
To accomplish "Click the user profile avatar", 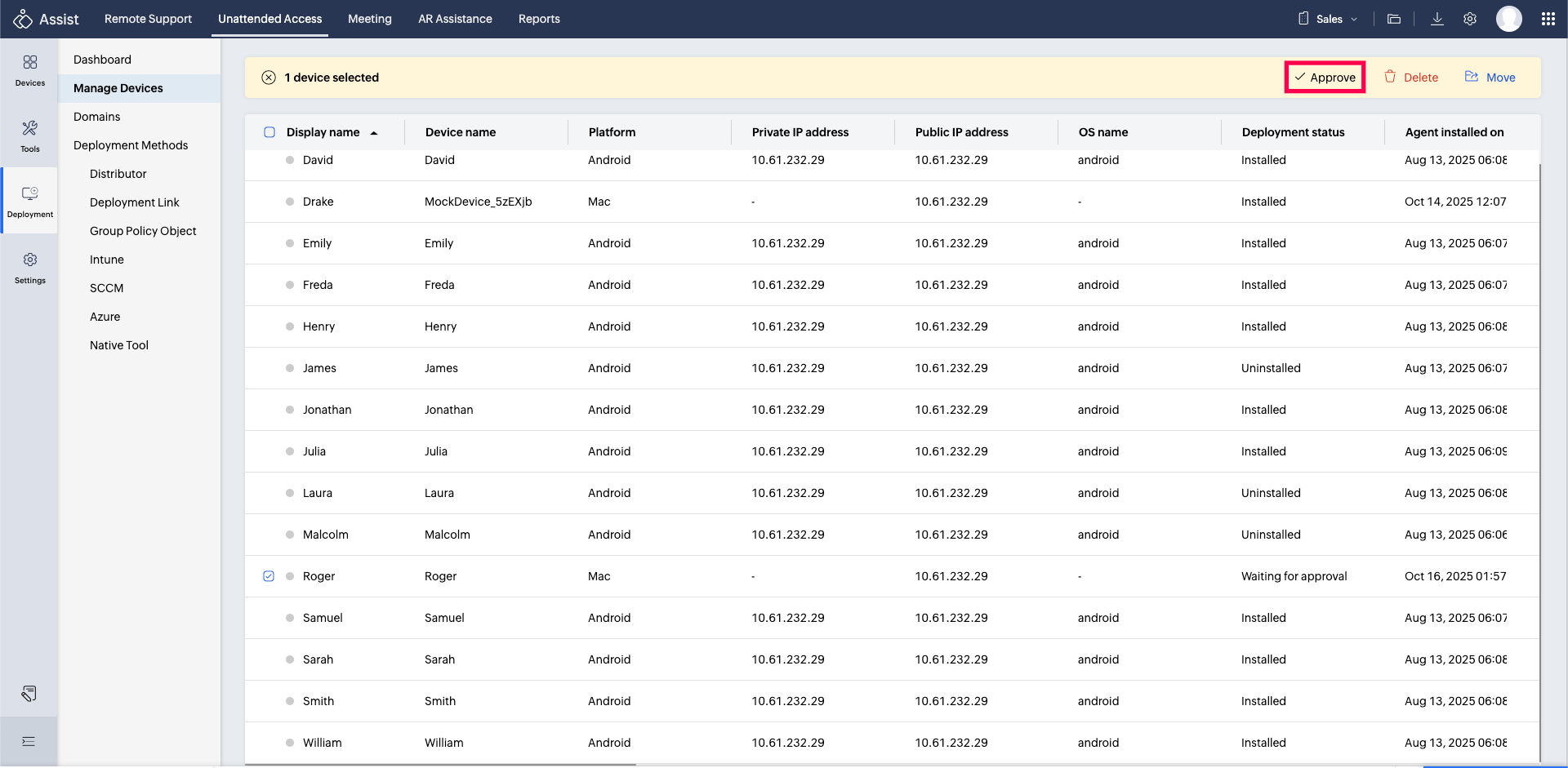I will tap(1508, 19).
